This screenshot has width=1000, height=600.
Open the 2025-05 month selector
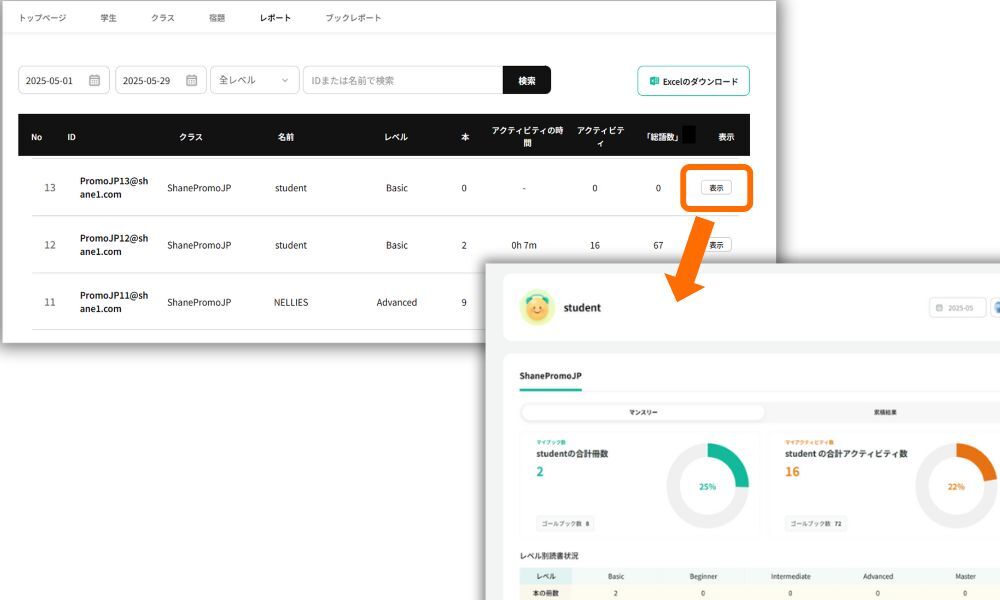(x=958, y=308)
